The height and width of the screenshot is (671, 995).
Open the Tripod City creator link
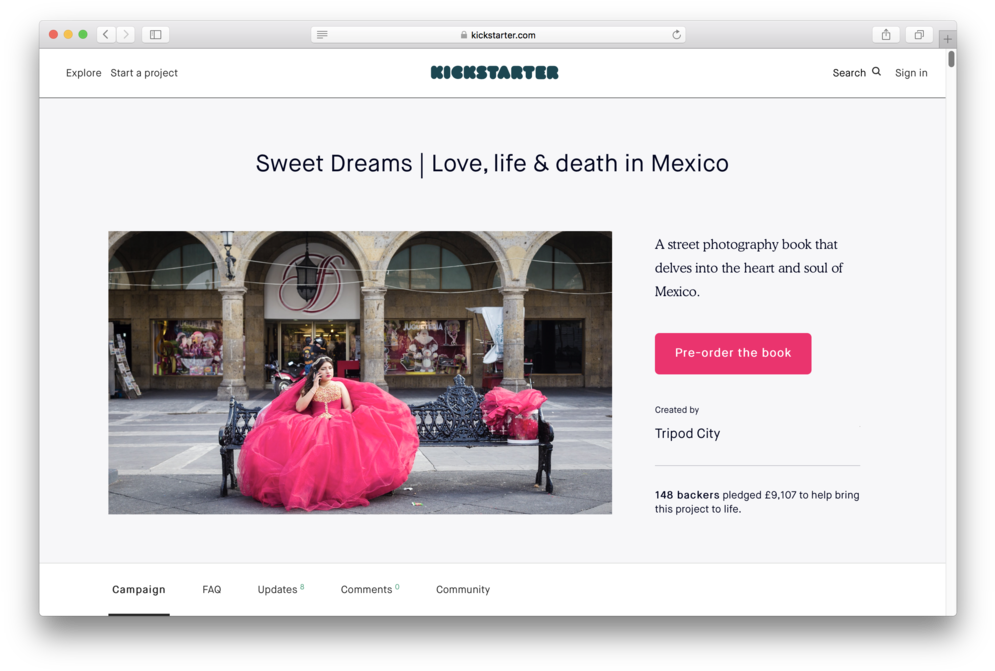tap(687, 433)
